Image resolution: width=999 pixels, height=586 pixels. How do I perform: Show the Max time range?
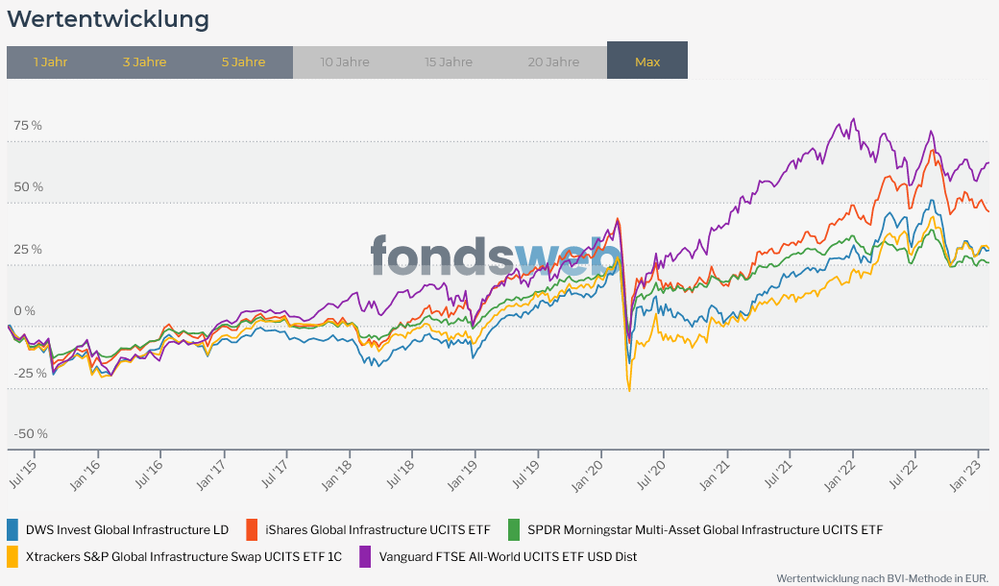(647, 61)
